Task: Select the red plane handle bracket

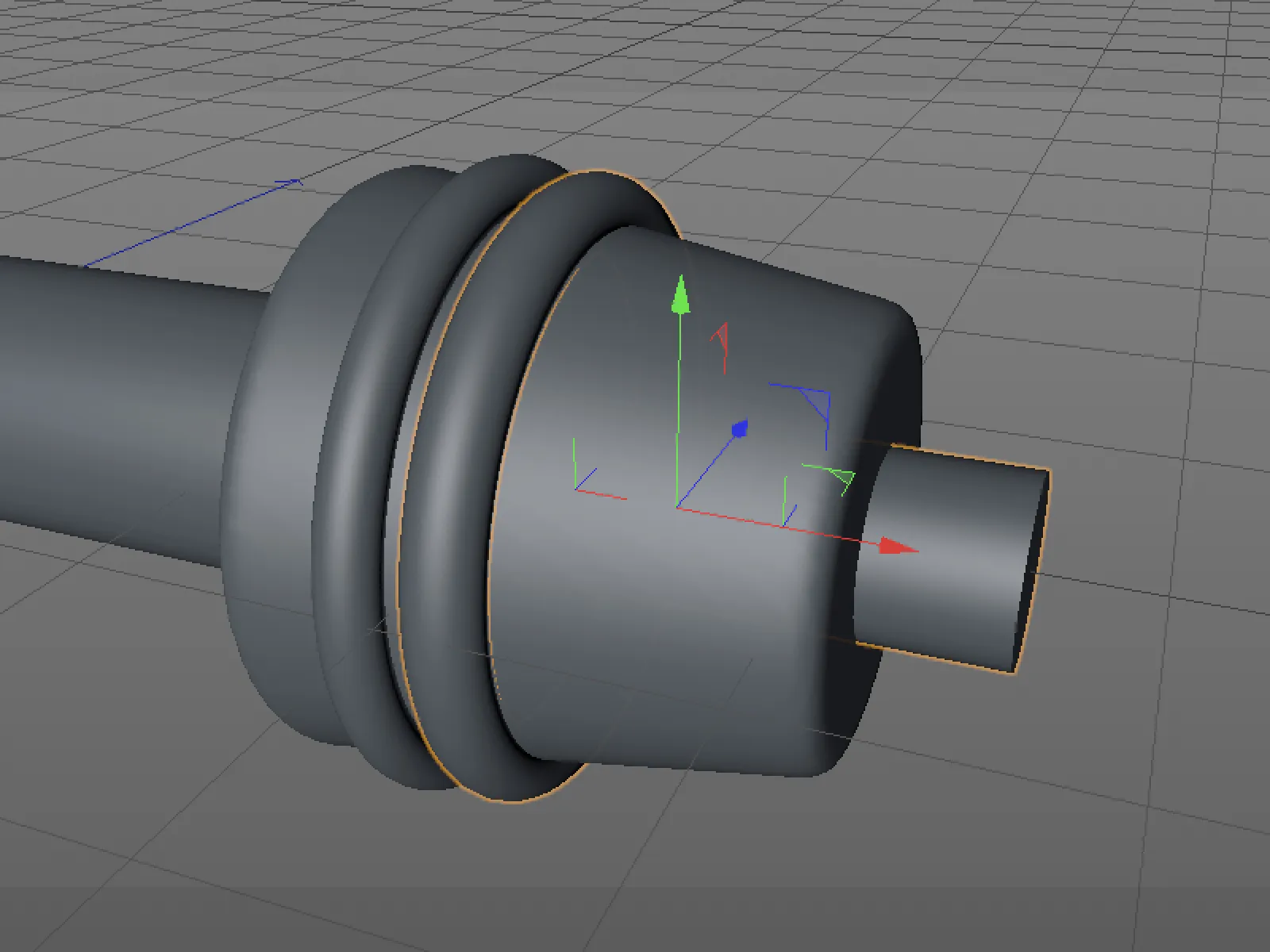Action: pos(721,347)
